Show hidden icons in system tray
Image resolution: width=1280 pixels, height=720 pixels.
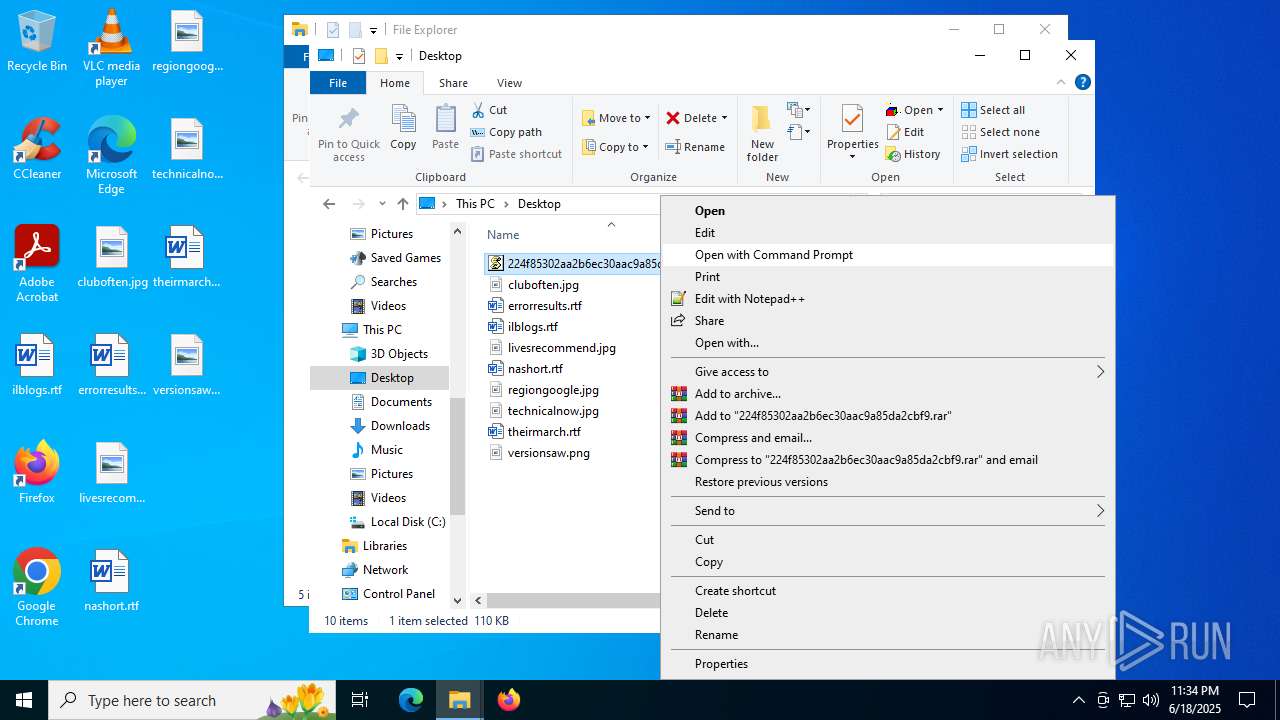point(1078,700)
